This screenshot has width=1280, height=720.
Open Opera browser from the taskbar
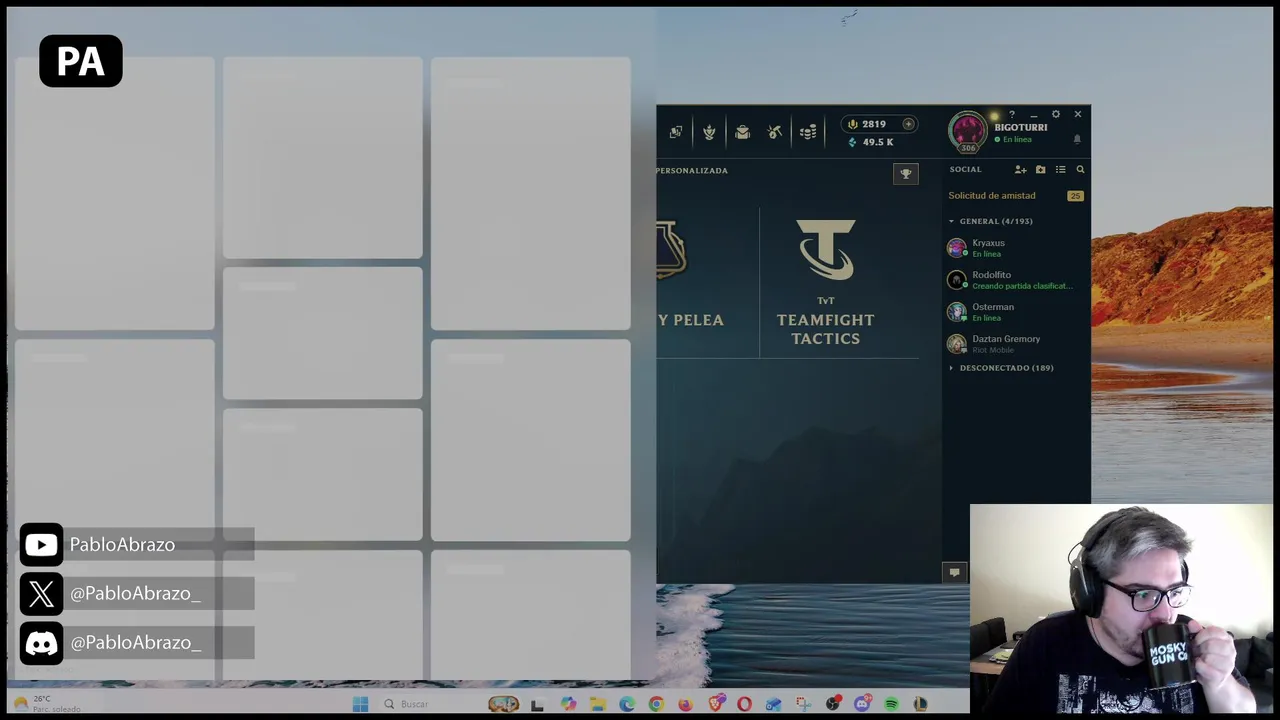(744, 704)
